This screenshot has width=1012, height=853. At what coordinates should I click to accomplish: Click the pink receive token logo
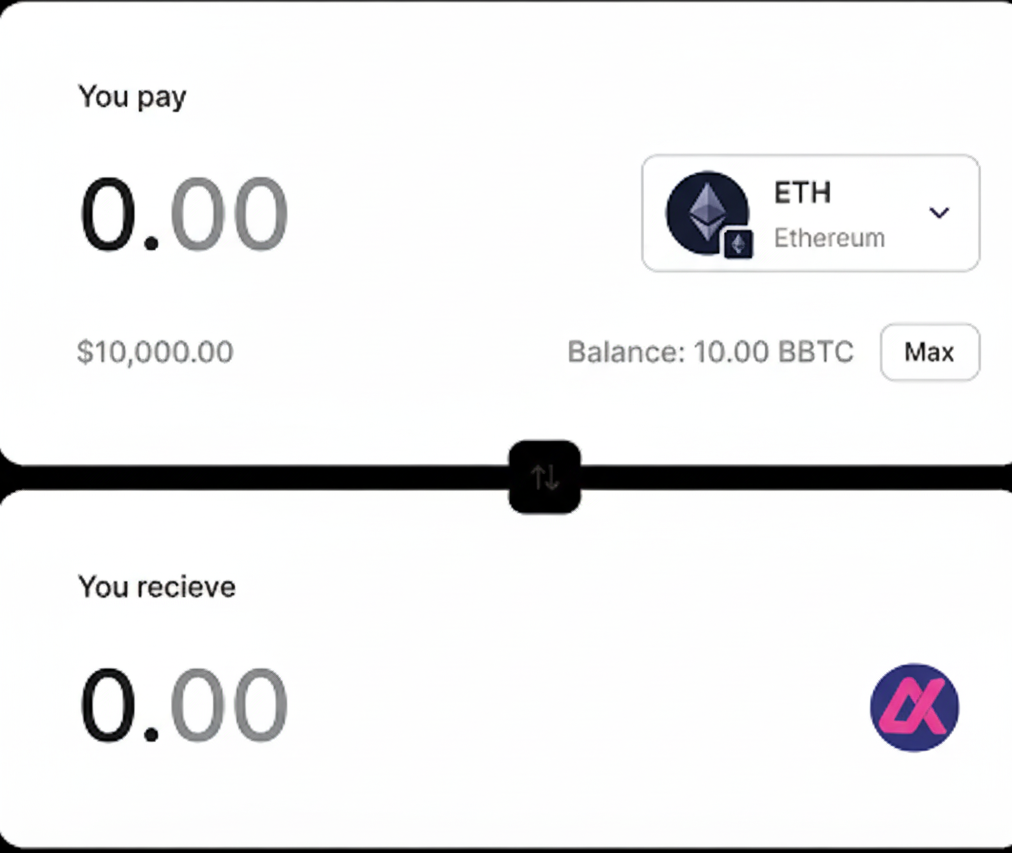tap(914, 707)
